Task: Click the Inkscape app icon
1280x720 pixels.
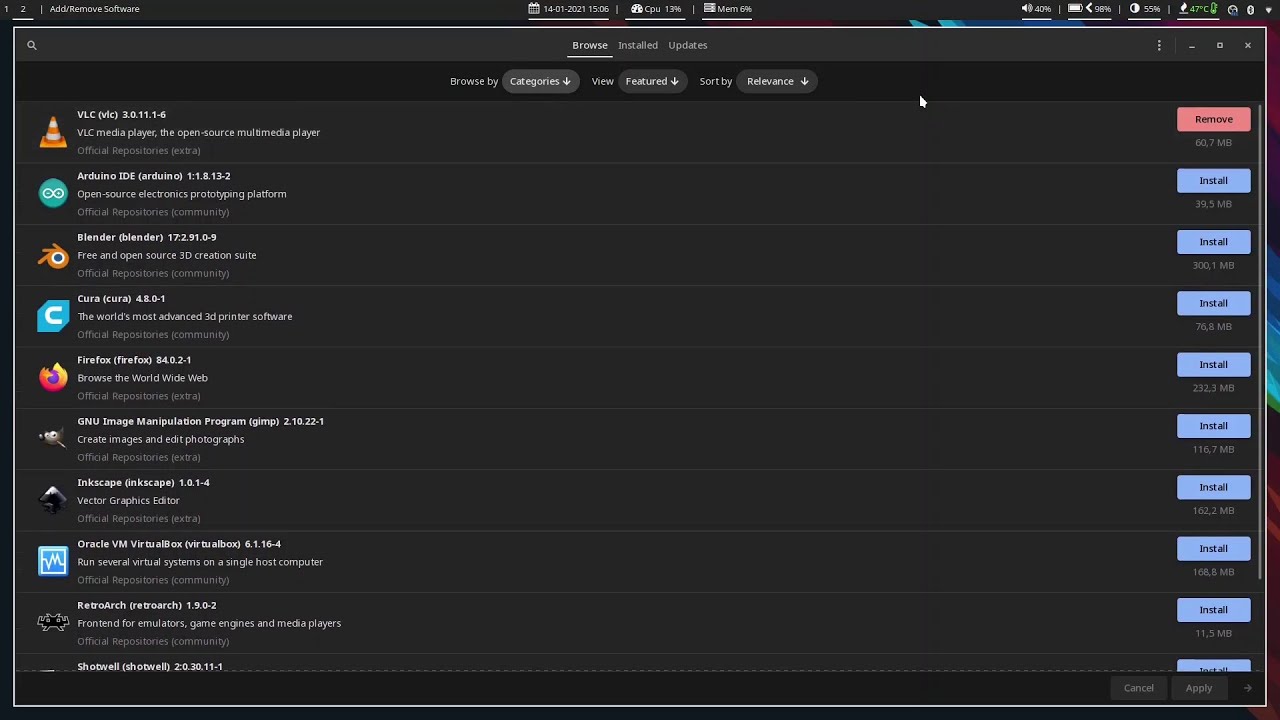Action: [53, 500]
